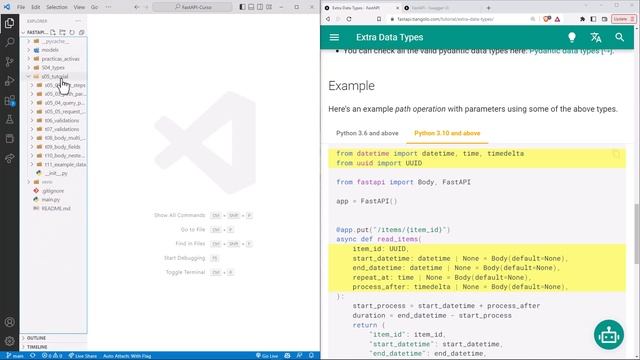Open the Edit menu in VS Code
Viewport: 640px width, 360px height.
(x=36, y=7)
